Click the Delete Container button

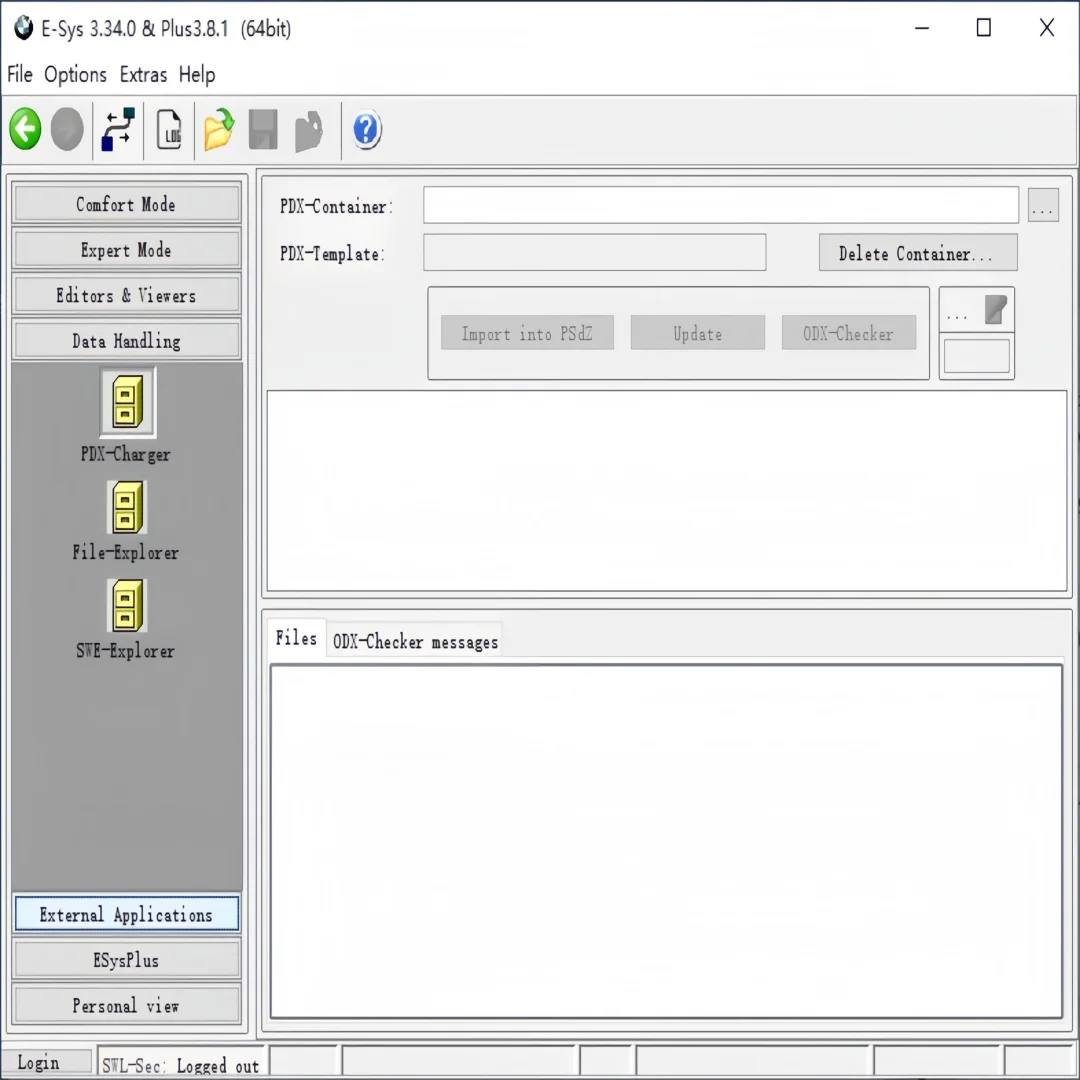coord(917,253)
